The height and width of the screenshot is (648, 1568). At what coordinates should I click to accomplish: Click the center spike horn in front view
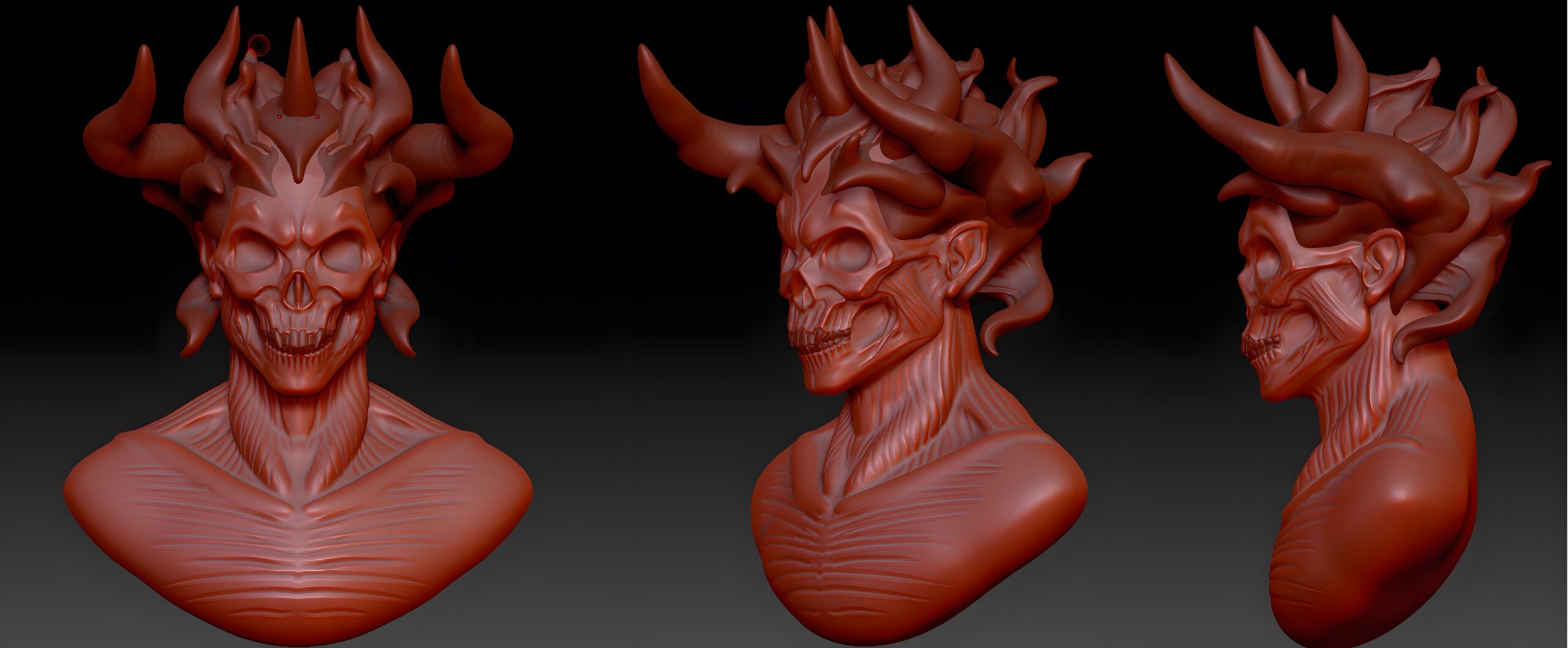point(298,73)
